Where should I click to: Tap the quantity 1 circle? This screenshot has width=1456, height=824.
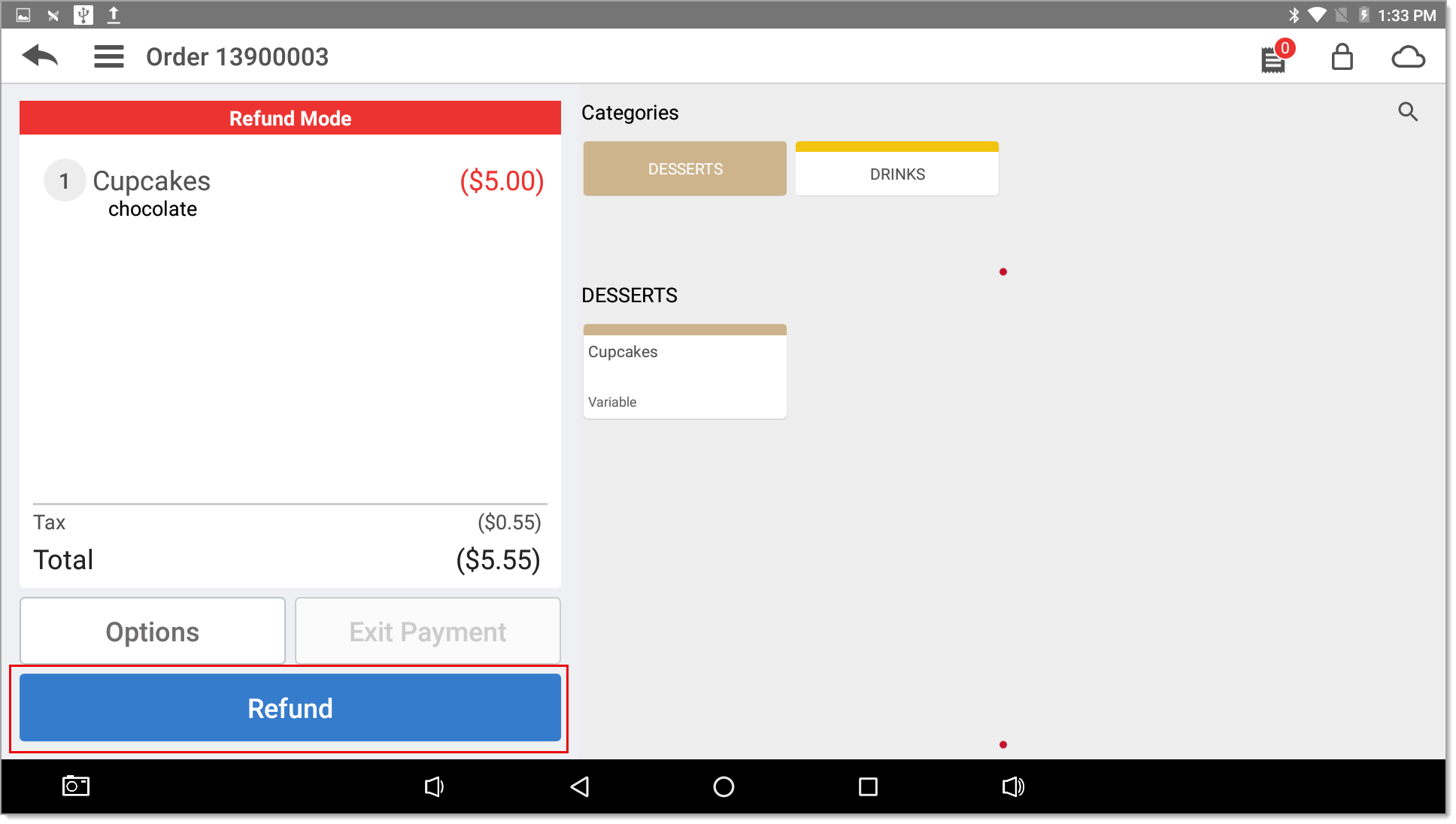[x=65, y=180]
